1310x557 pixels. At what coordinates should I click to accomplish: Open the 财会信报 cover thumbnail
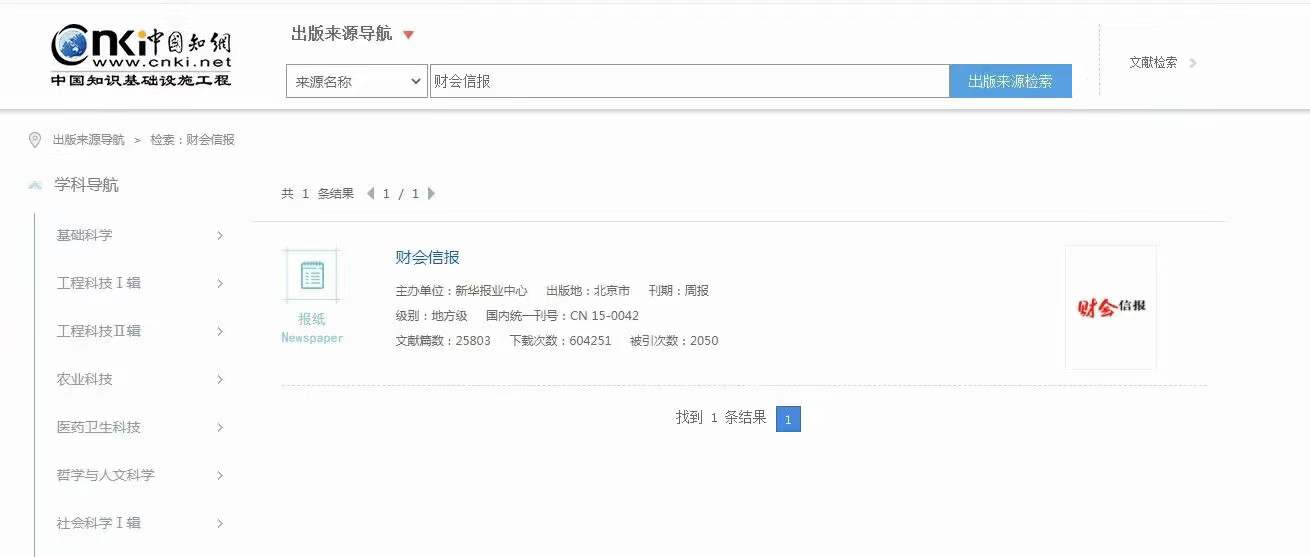pyautogui.click(x=1111, y=307)
